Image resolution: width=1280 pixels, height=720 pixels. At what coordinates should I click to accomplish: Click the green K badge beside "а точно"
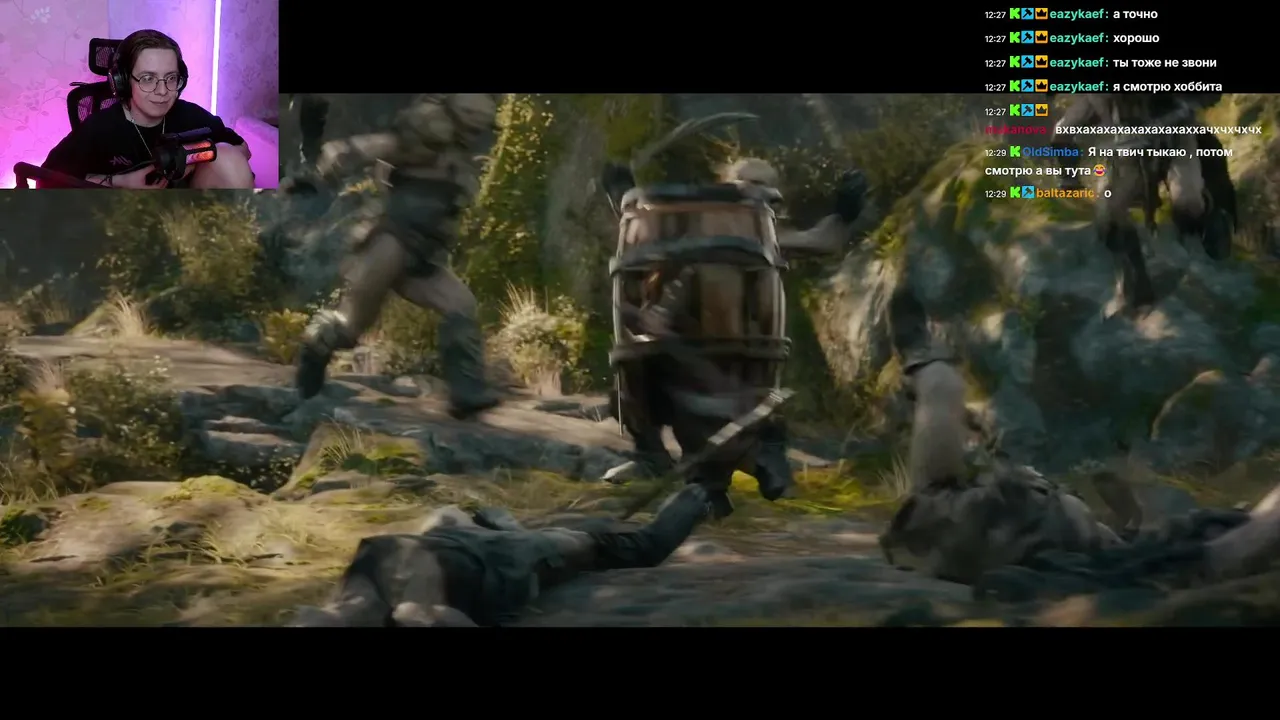click(x=1015, y=14)
